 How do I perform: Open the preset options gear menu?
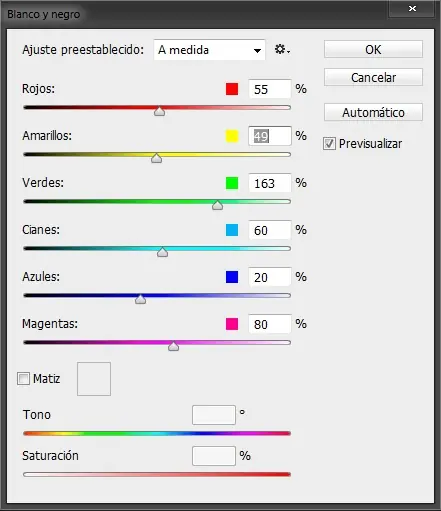coord(282,50)
